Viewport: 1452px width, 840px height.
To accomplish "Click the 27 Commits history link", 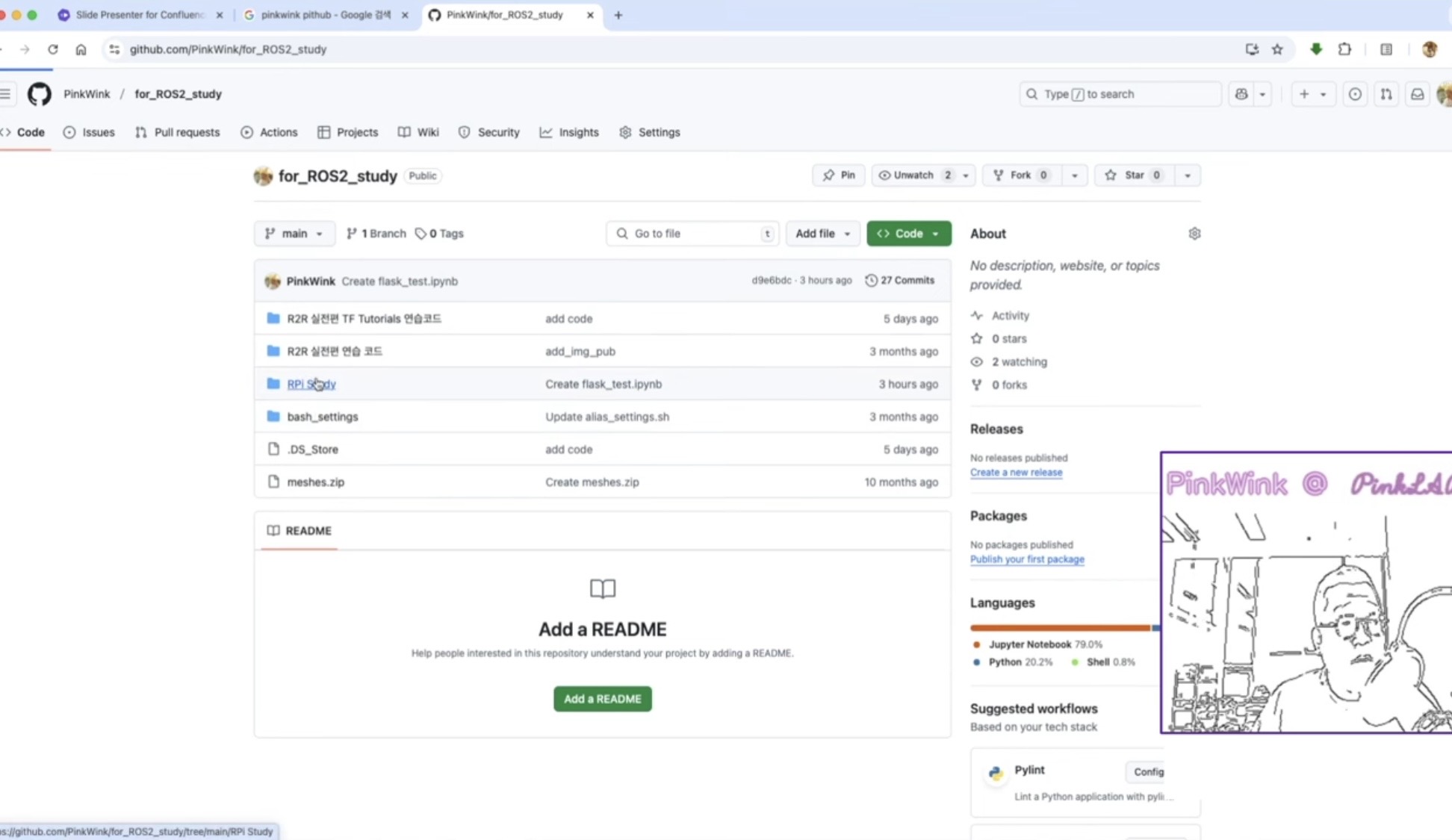I will click(899, 281).
